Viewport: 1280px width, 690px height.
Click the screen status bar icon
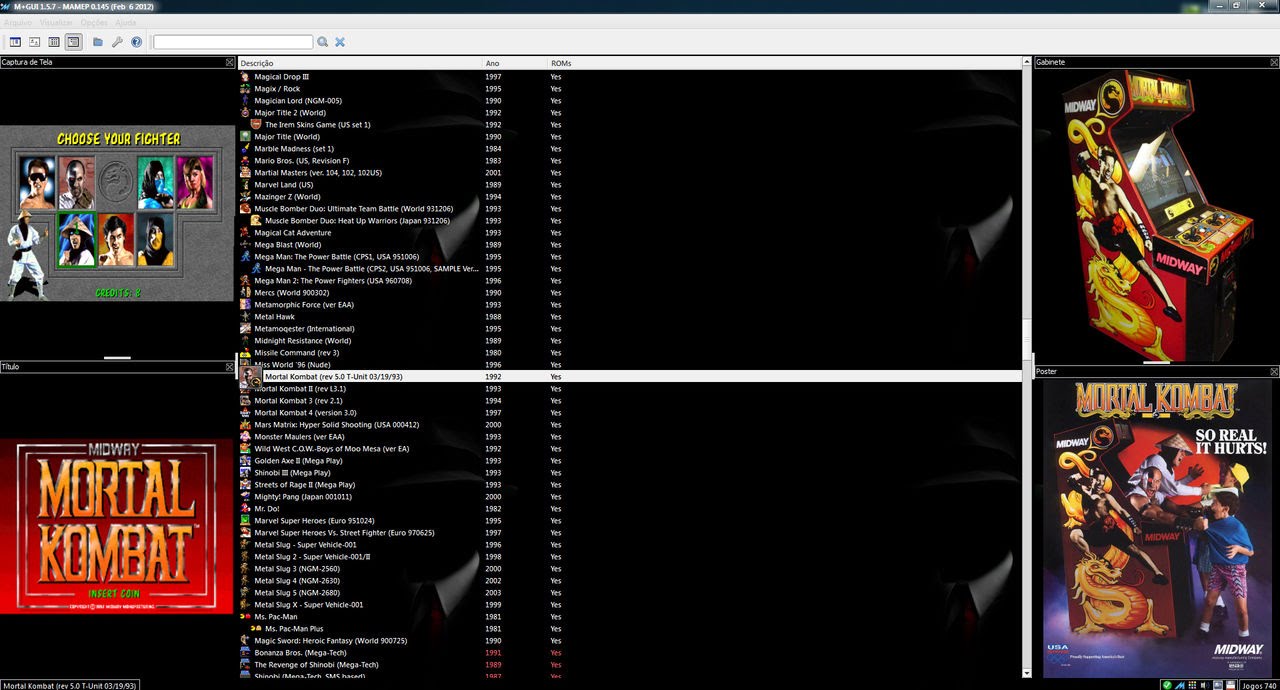pos(1216,685)
